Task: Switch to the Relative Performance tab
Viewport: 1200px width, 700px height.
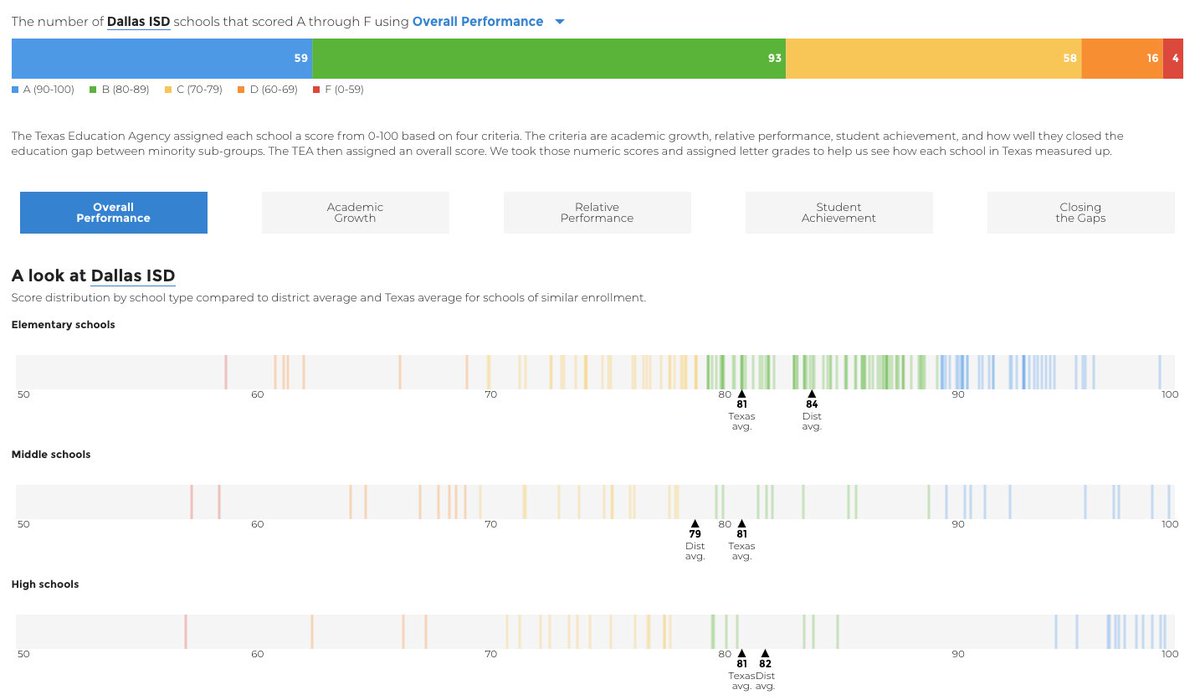Action: coord(597,212)
